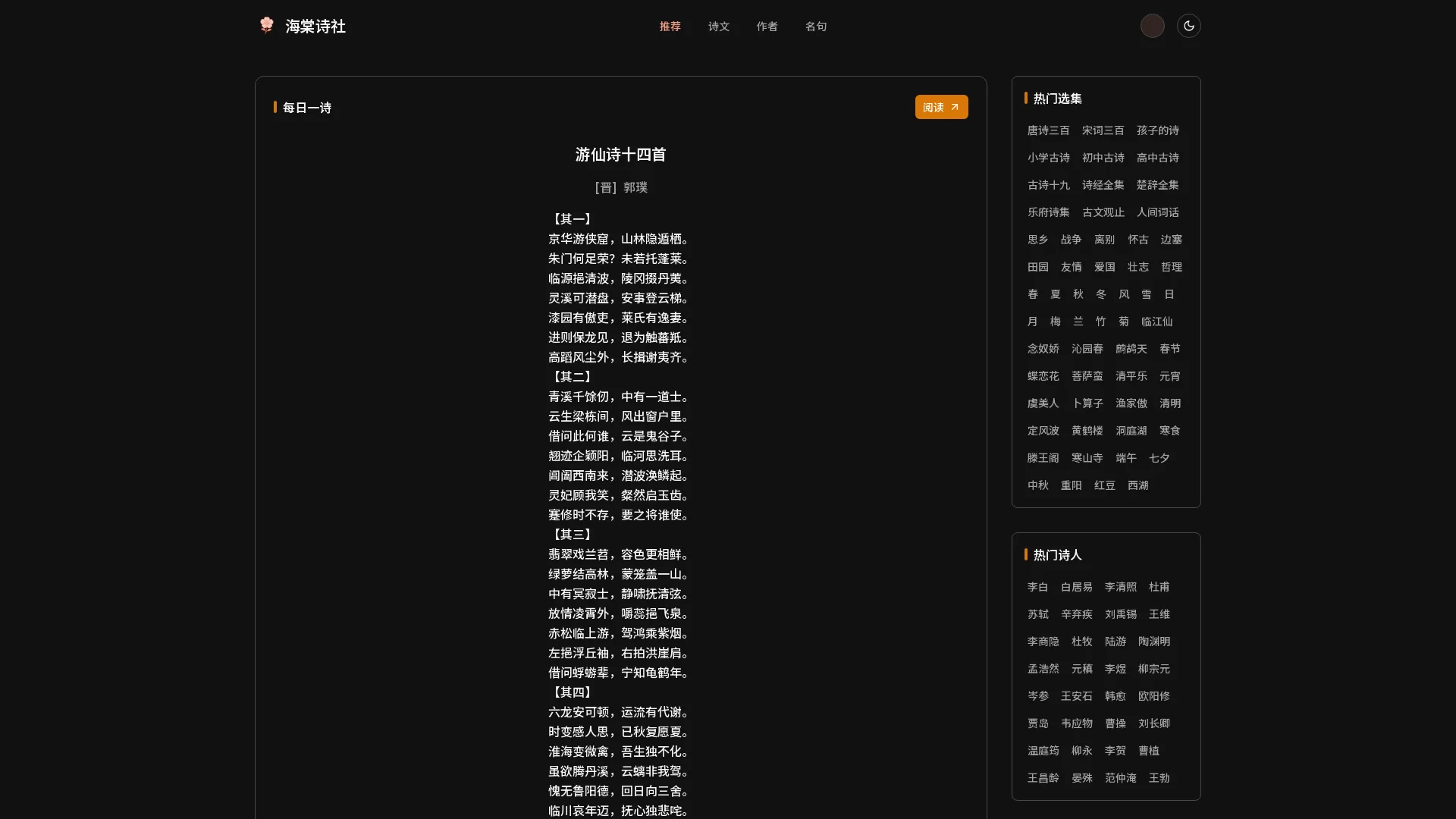Open the 诗经全集 collection

(1103, 185)
